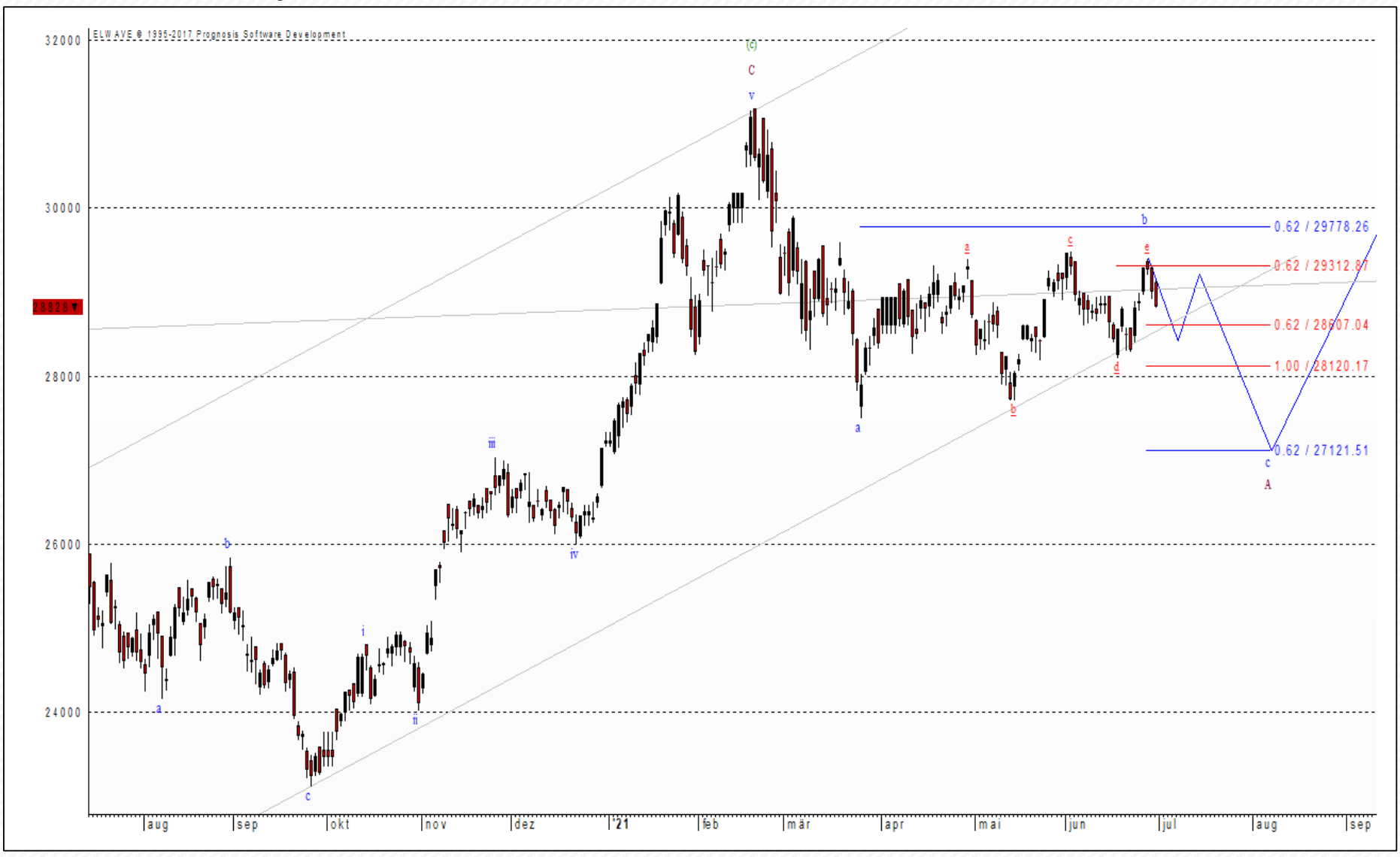Click the dez month label on time axis
The image size is (1400, 857).
pyautogui.click(x=525, y=825)
